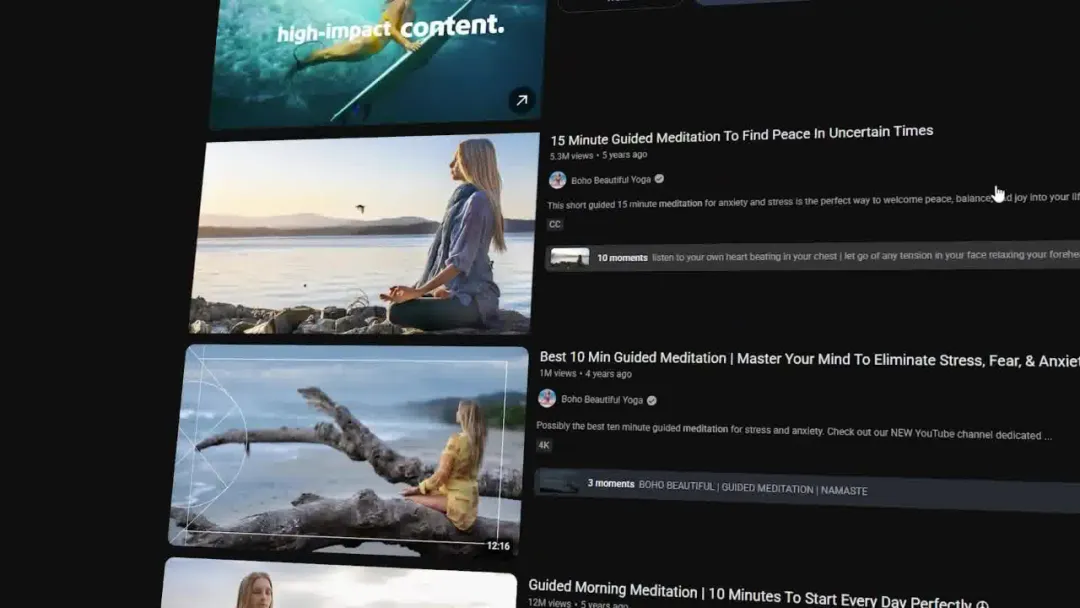Click the 12:16 duration badge
Screen dimensions: 1080x608
[x=498, y=546]
